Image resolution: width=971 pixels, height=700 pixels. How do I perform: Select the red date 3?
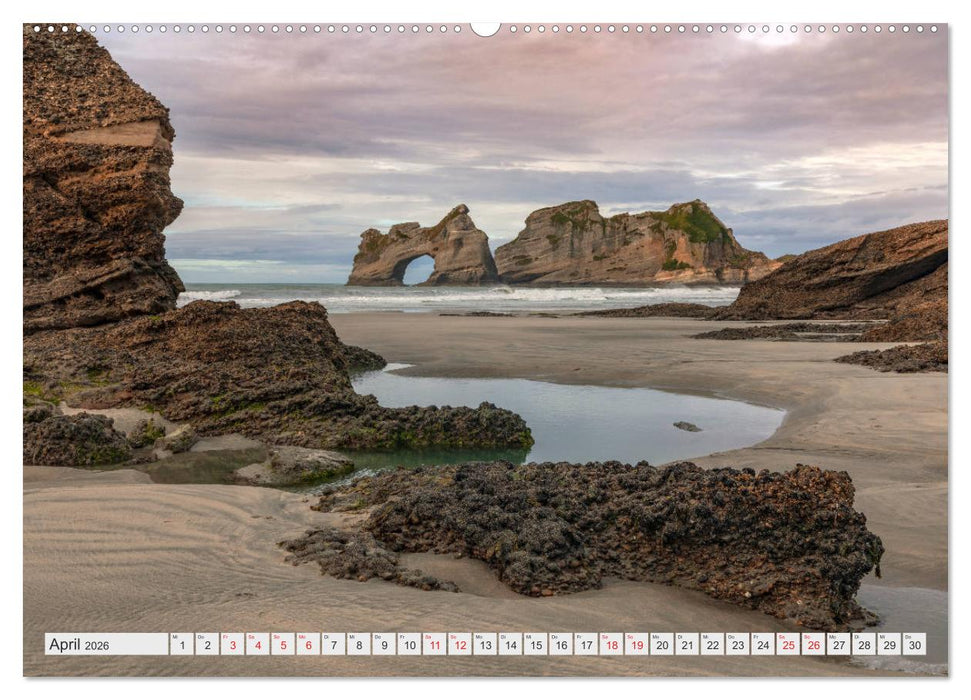point(231,644)
